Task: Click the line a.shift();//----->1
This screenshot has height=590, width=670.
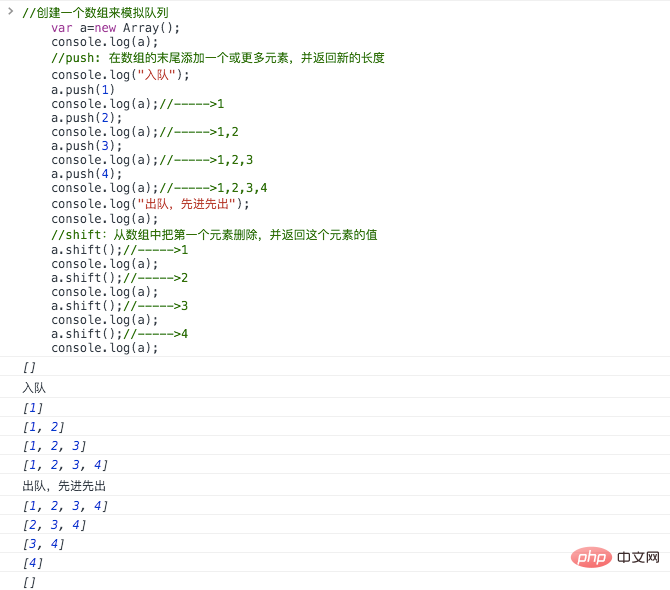Action: 120,250
